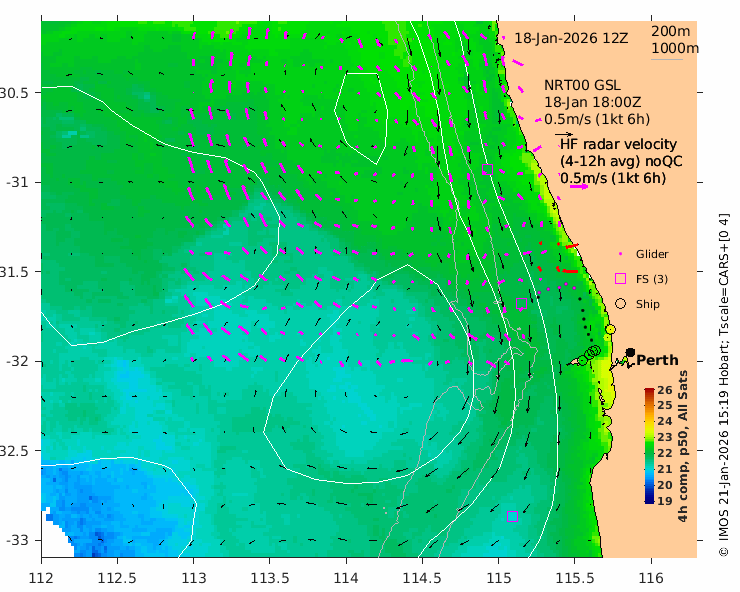Click the magenta HF radar reference arrow
740x592 pixels.
pos(579,186)
